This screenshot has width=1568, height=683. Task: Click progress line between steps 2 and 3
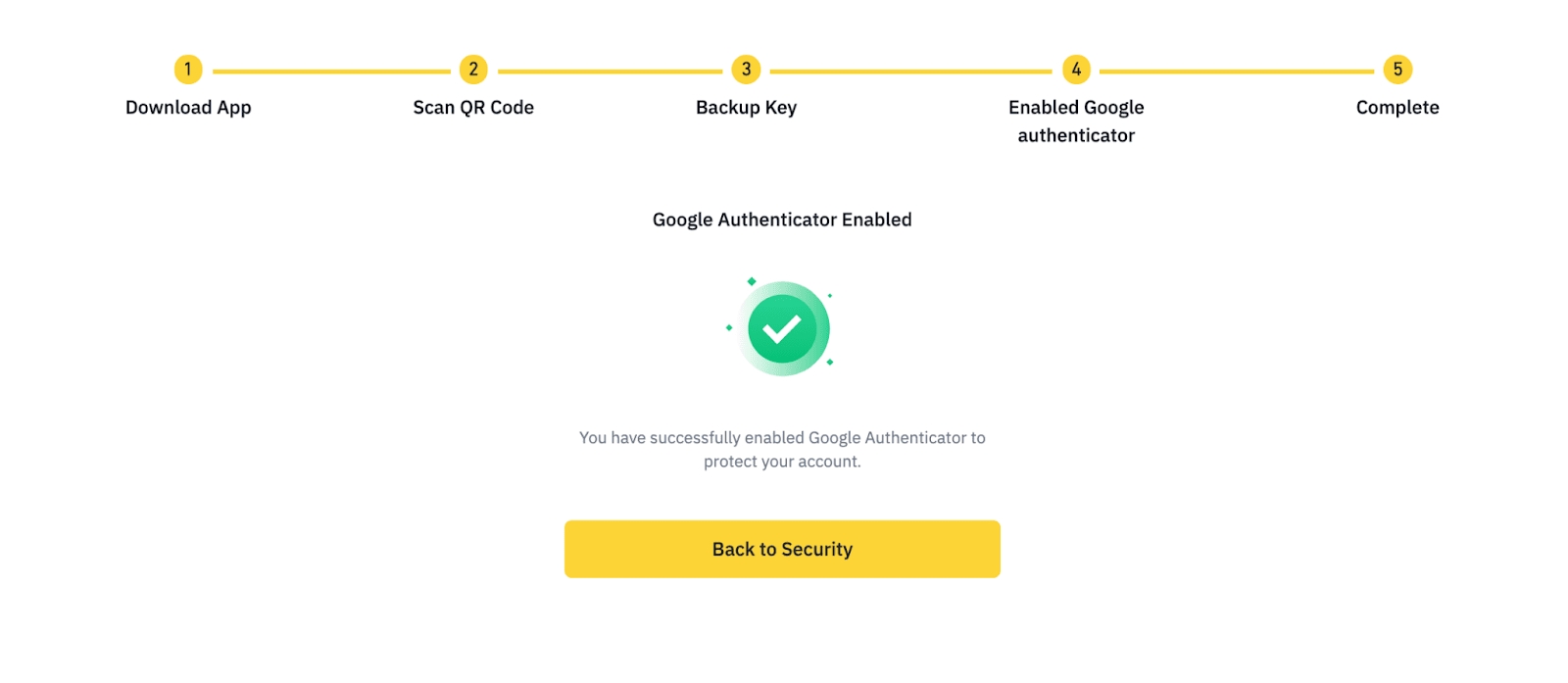click(610, 72)
